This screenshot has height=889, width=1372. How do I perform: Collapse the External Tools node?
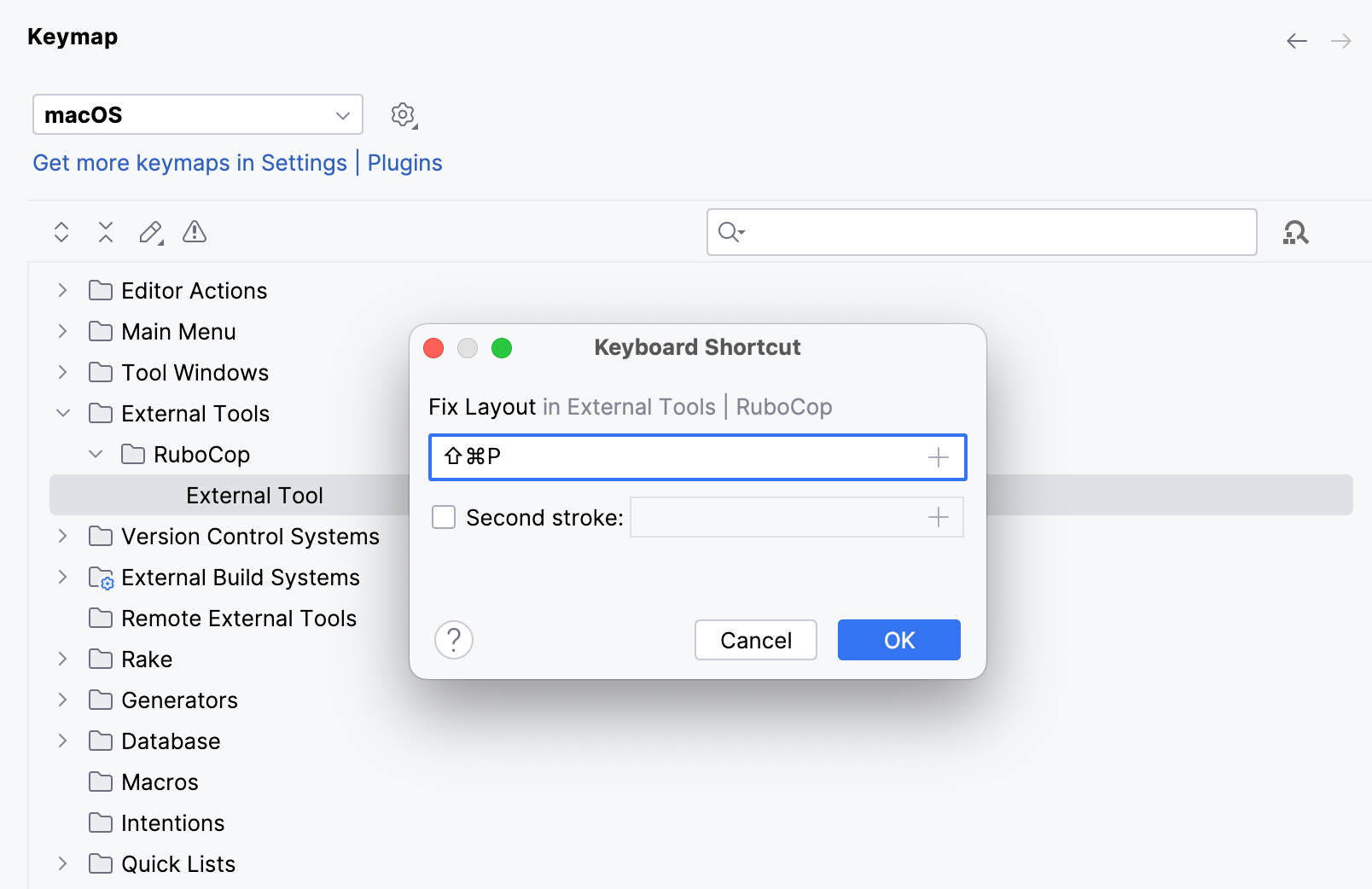[62, 413]
